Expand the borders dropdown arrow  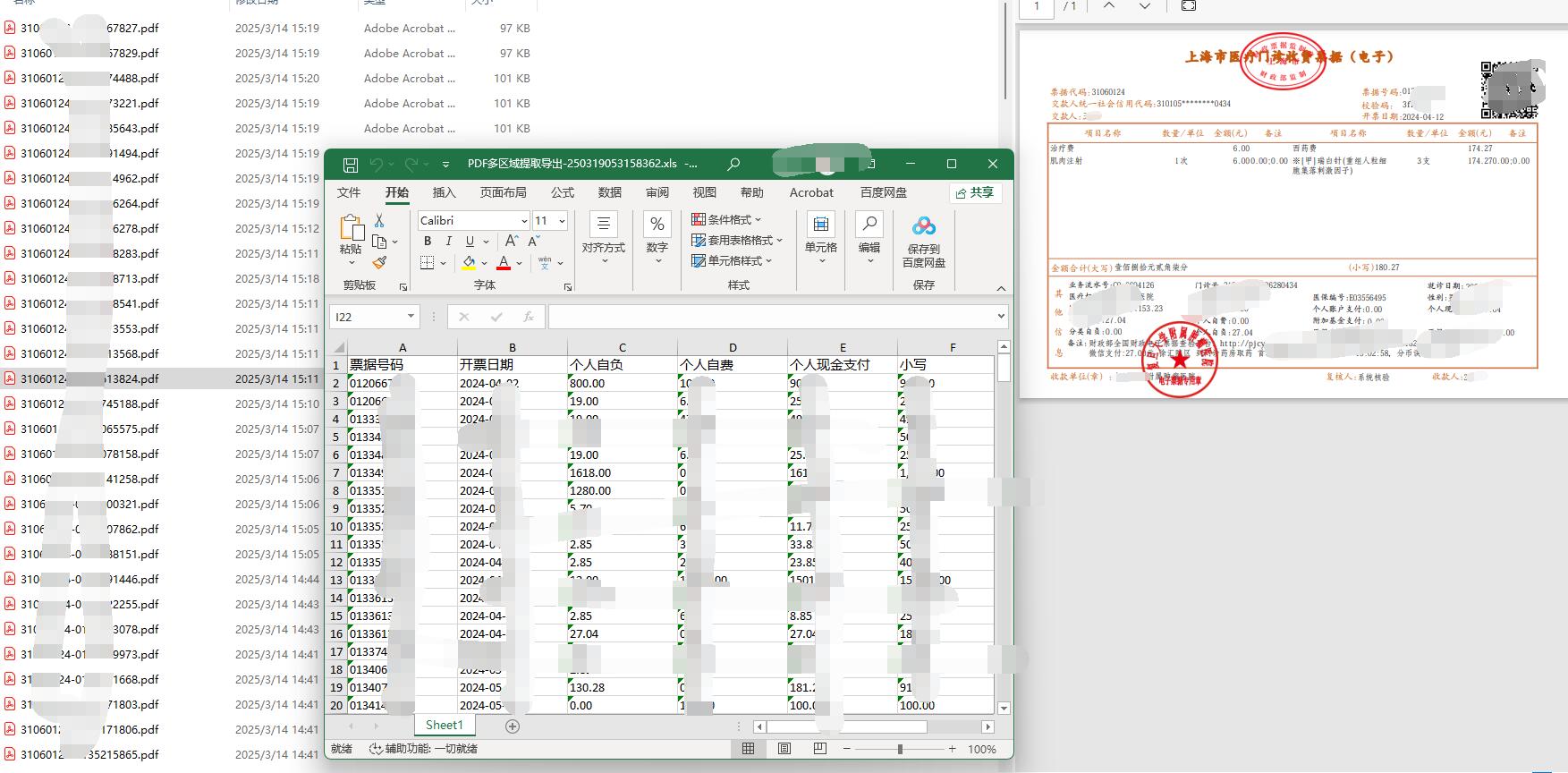pos(443,263)
